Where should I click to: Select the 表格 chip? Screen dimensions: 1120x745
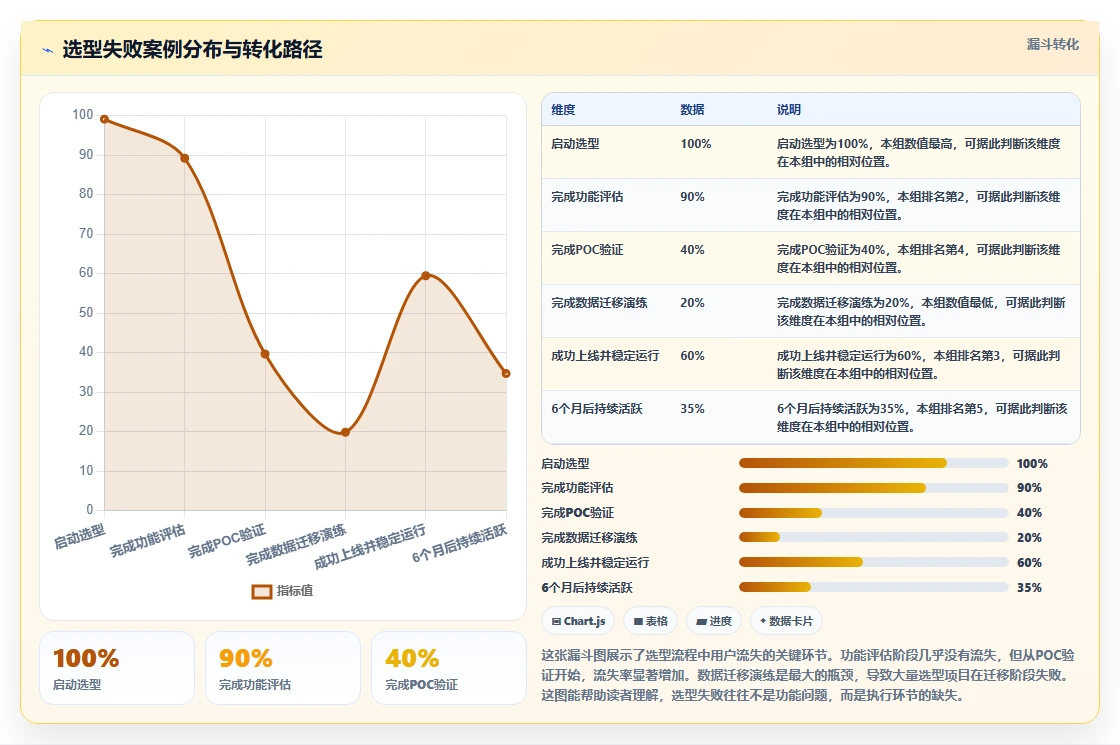click(x=650, y=621)
